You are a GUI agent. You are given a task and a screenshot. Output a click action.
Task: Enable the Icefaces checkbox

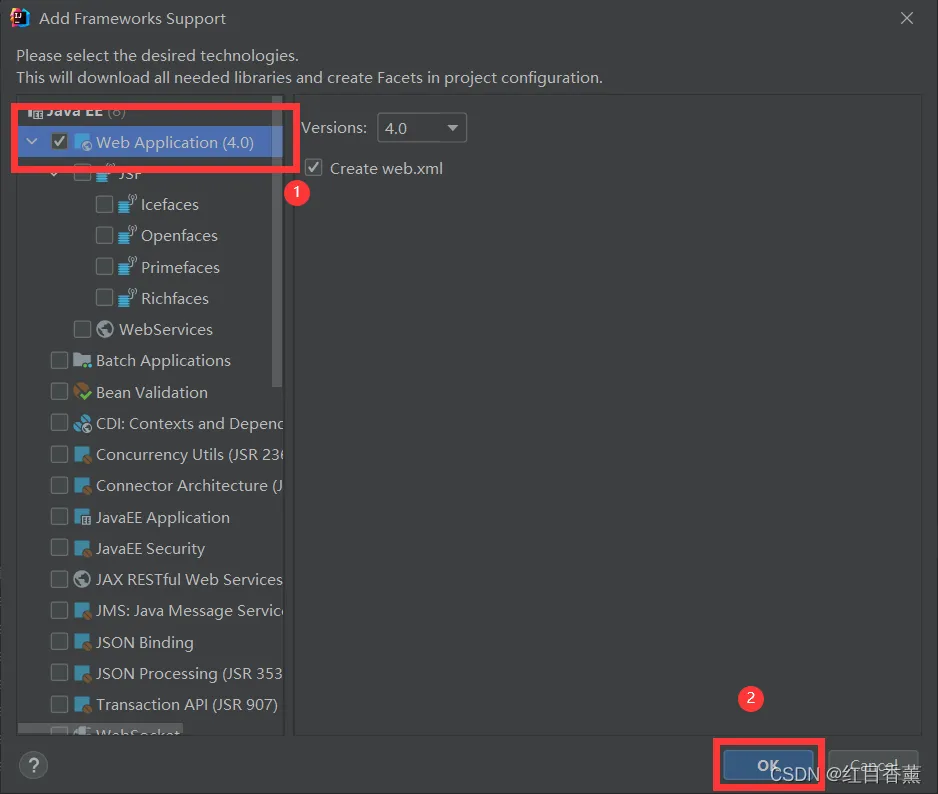pyautogui.click(x=104, y=204)
